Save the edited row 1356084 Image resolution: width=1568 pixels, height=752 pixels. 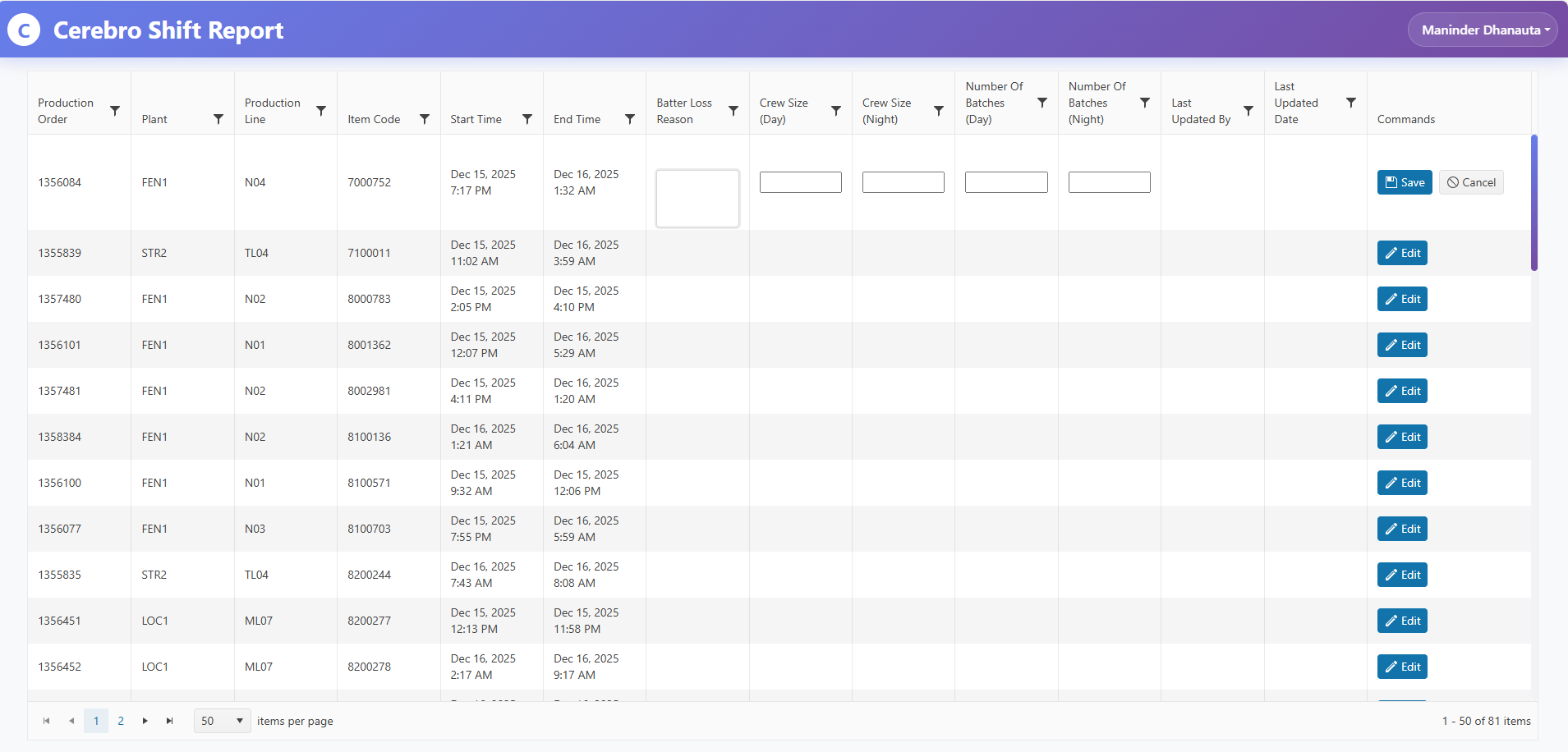[x=1405, y=182]
